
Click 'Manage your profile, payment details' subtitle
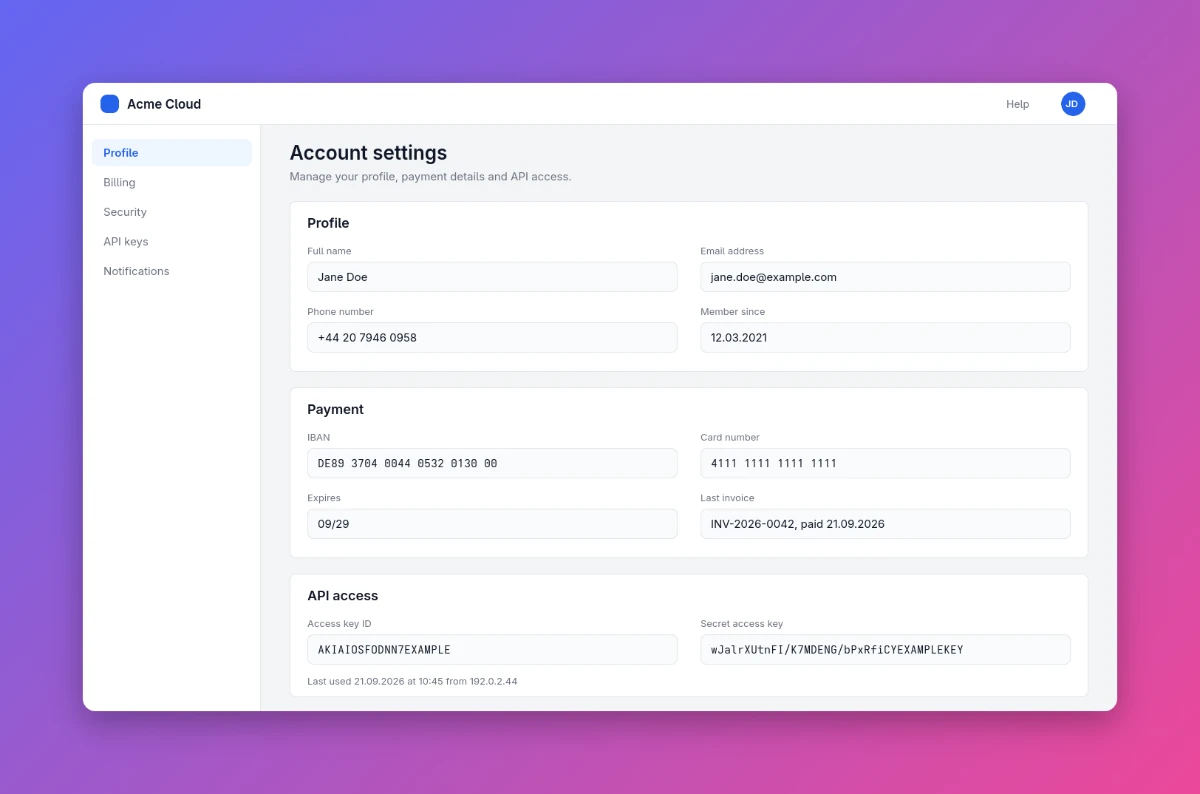[430, 176]
